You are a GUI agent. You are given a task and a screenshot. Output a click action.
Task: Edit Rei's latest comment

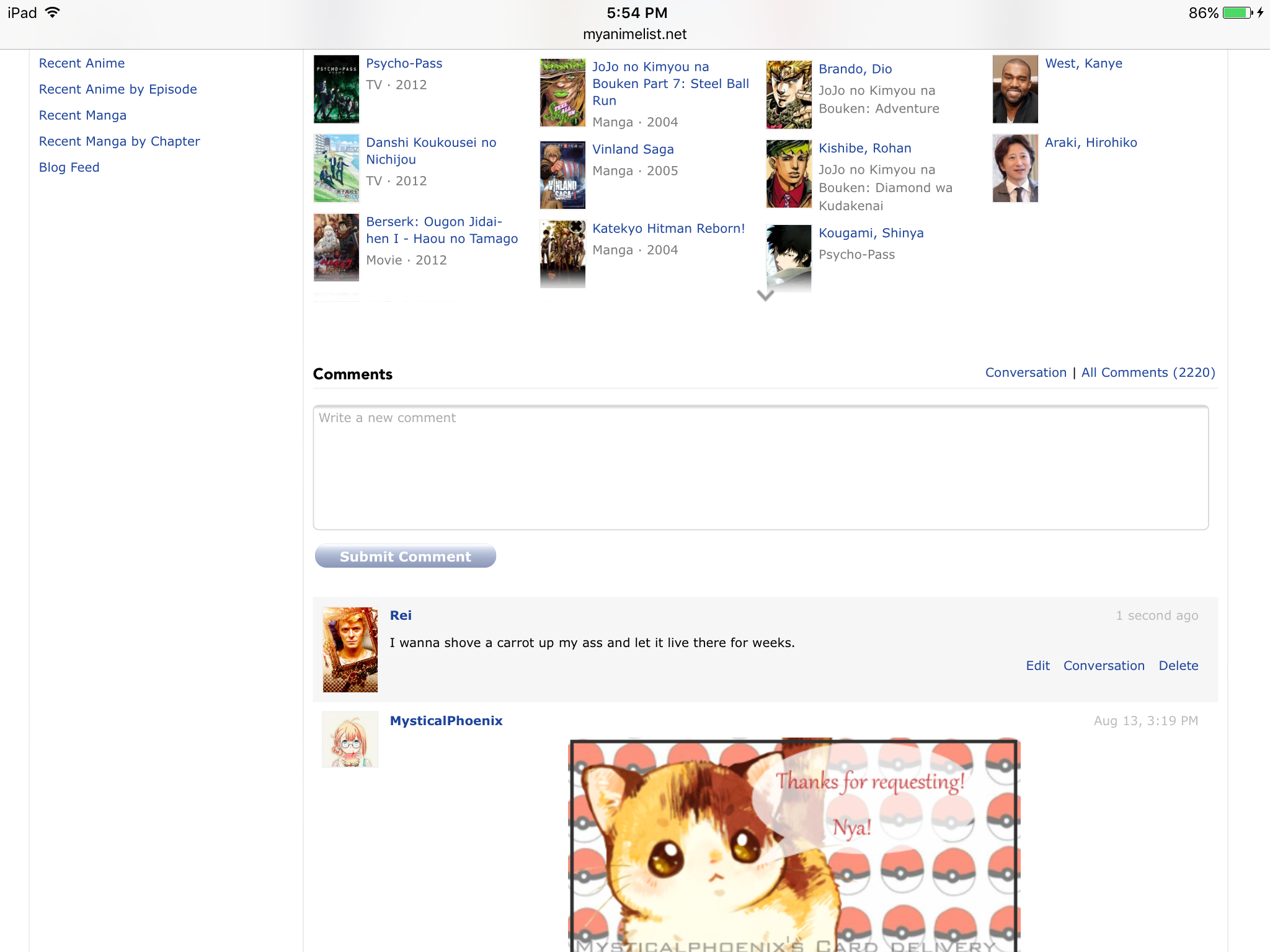point(1037,666)
